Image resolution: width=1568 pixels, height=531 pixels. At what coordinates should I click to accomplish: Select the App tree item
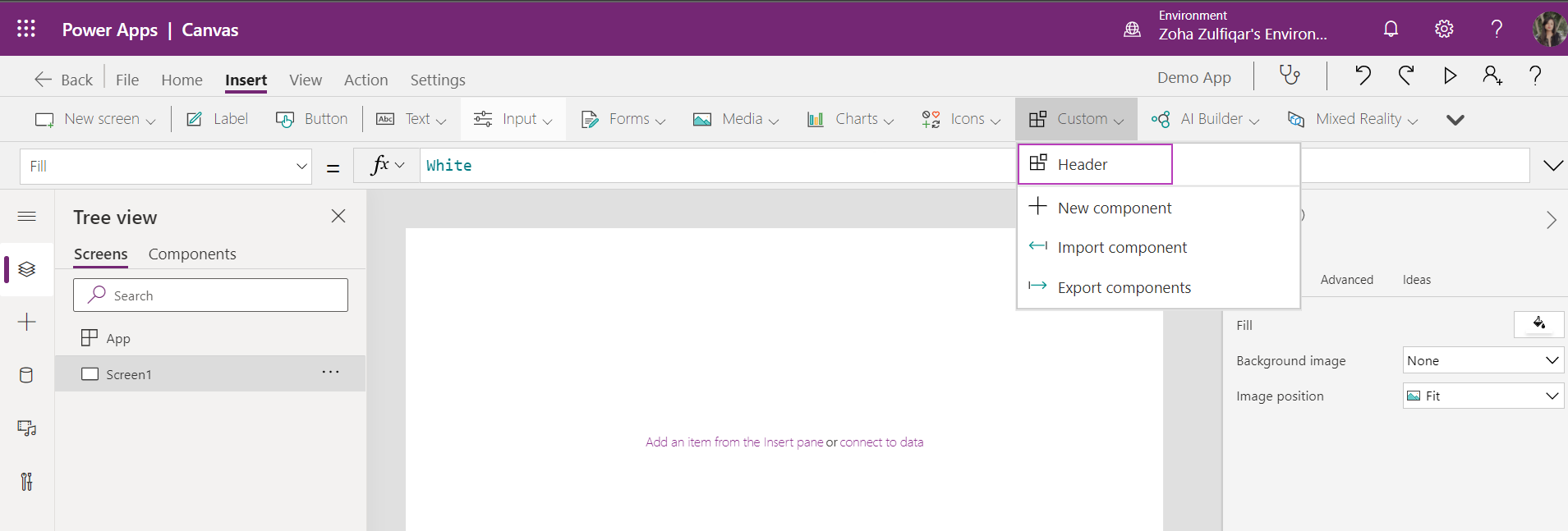[x=210, y=338]
